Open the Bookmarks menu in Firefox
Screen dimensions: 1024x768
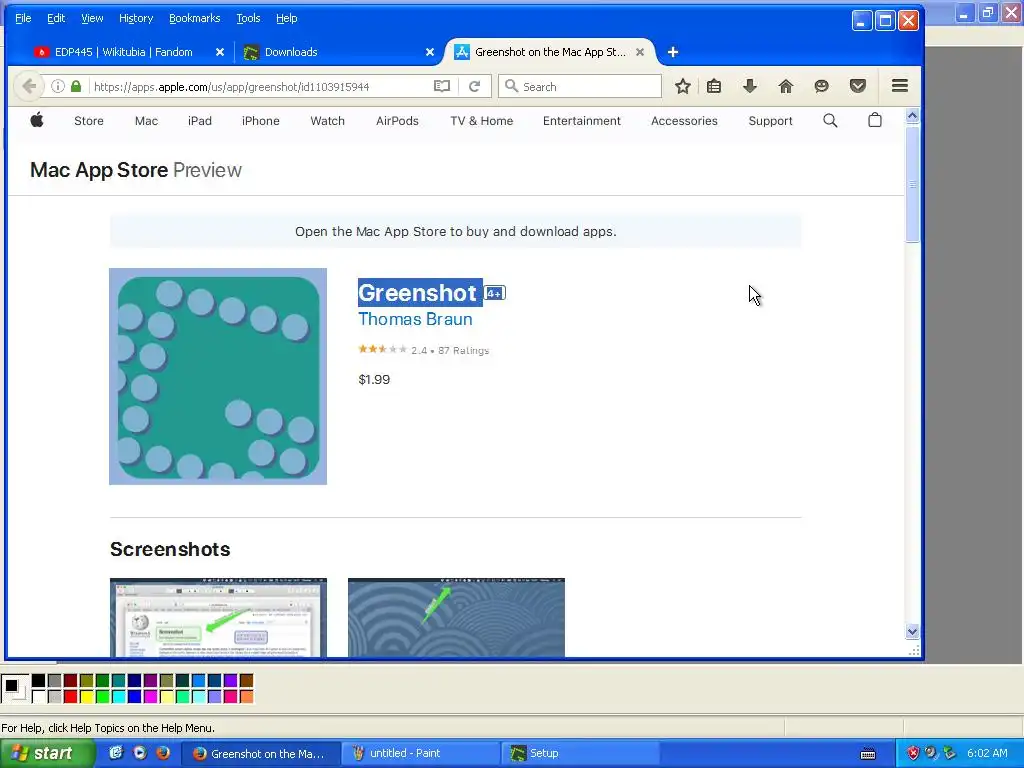(x=195, y=18)
